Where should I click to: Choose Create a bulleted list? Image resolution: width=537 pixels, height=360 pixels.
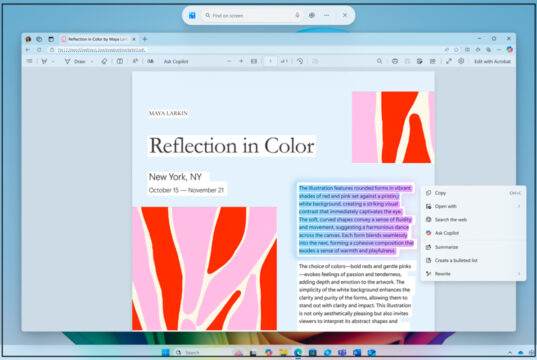[x=473, y=260]
